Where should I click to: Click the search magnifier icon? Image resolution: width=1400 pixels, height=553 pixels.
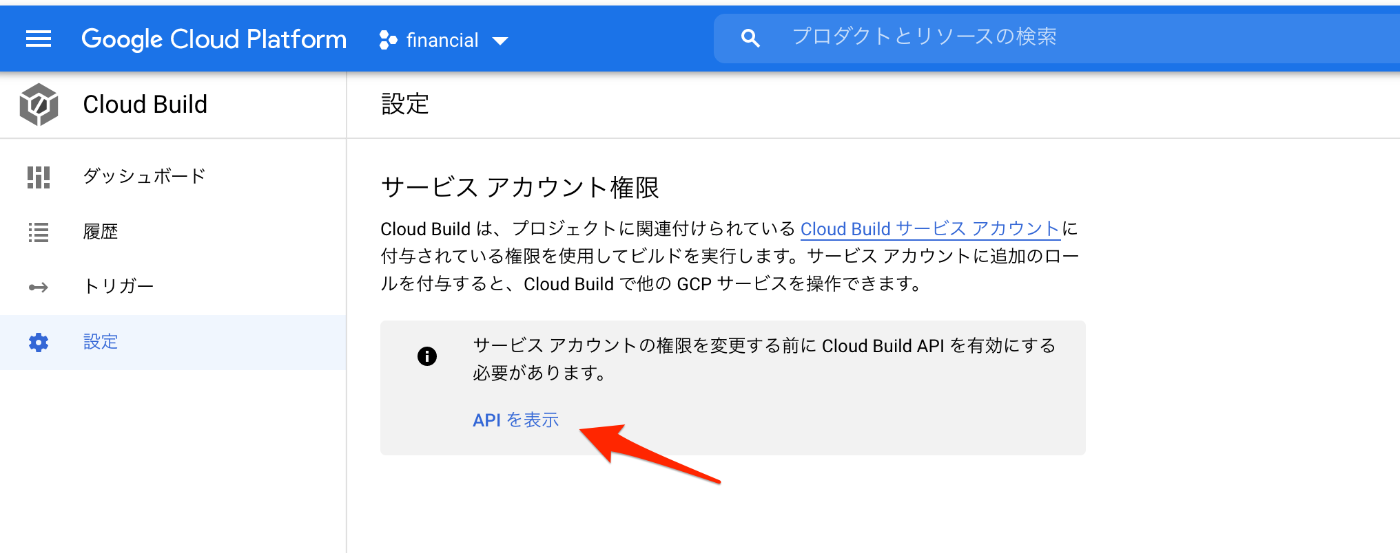751,39
